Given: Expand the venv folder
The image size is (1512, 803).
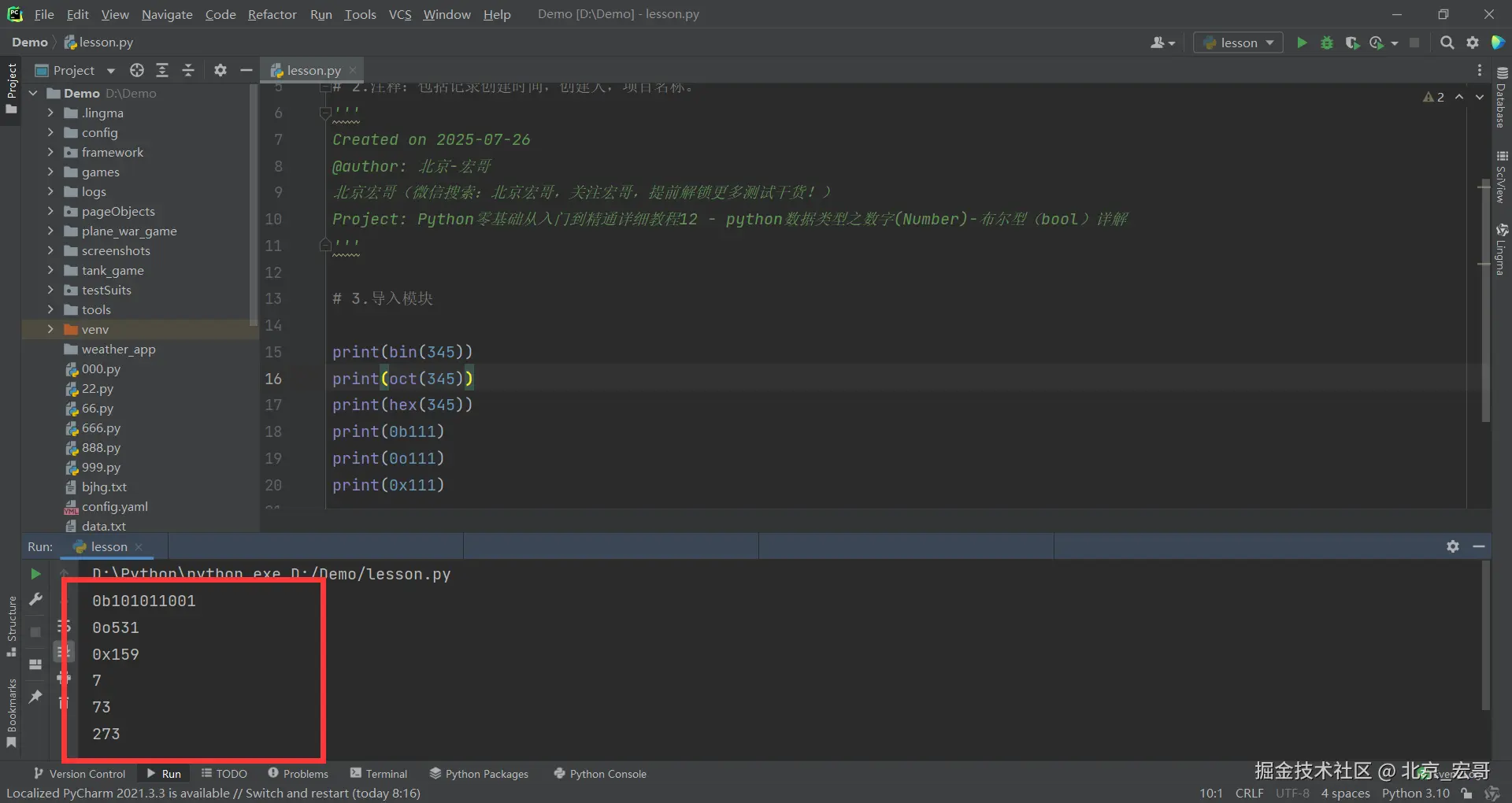Looking at the screenshot, I should [x=50, y=329].
